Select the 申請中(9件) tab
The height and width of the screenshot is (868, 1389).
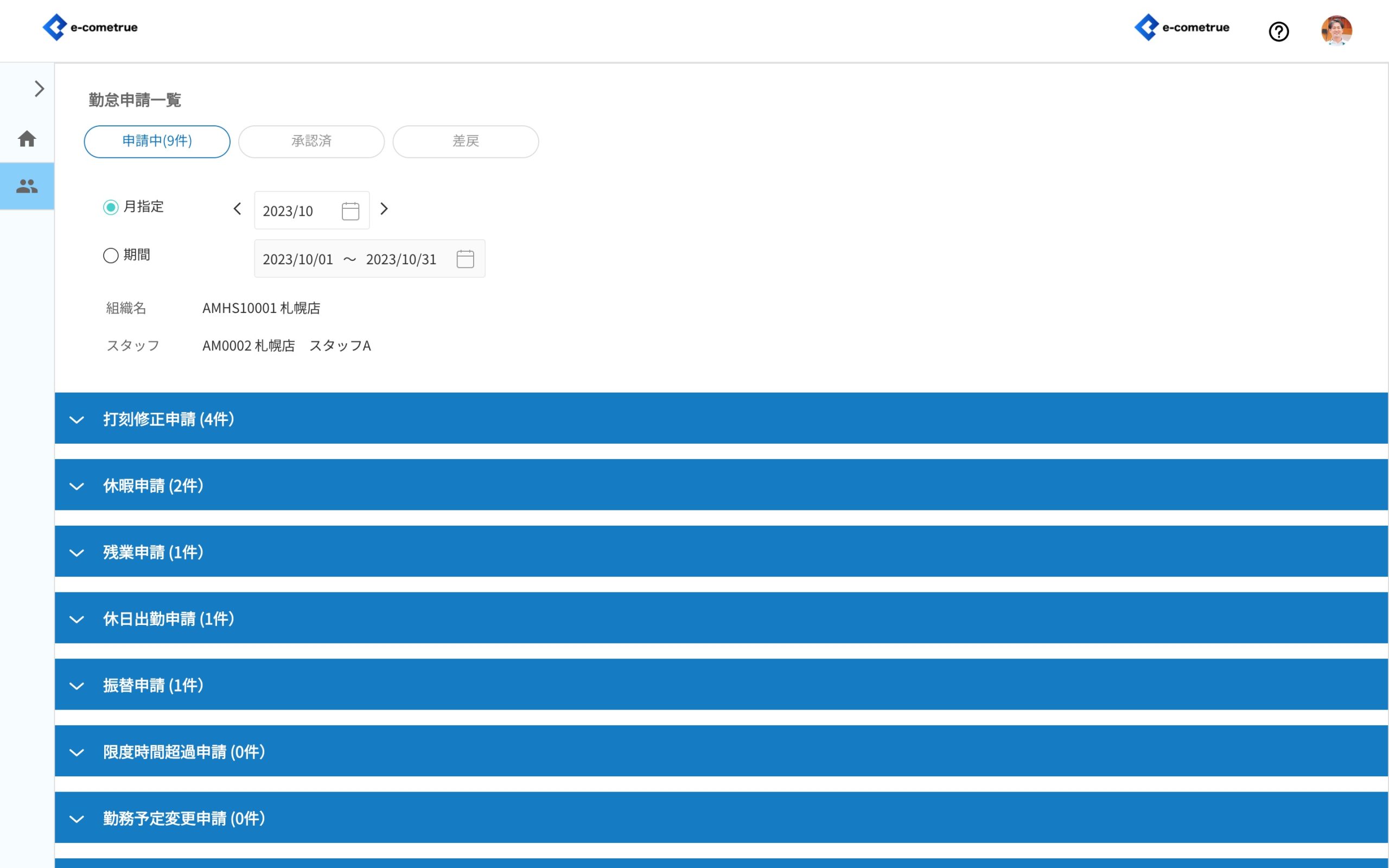point(157,141)
